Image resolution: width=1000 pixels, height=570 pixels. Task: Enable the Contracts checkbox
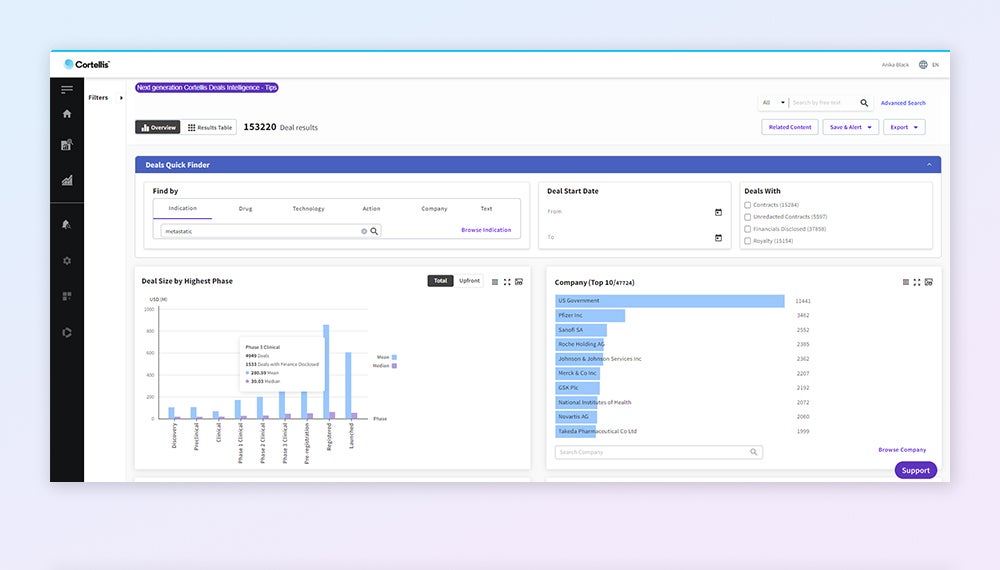click(x=748, y=205)
